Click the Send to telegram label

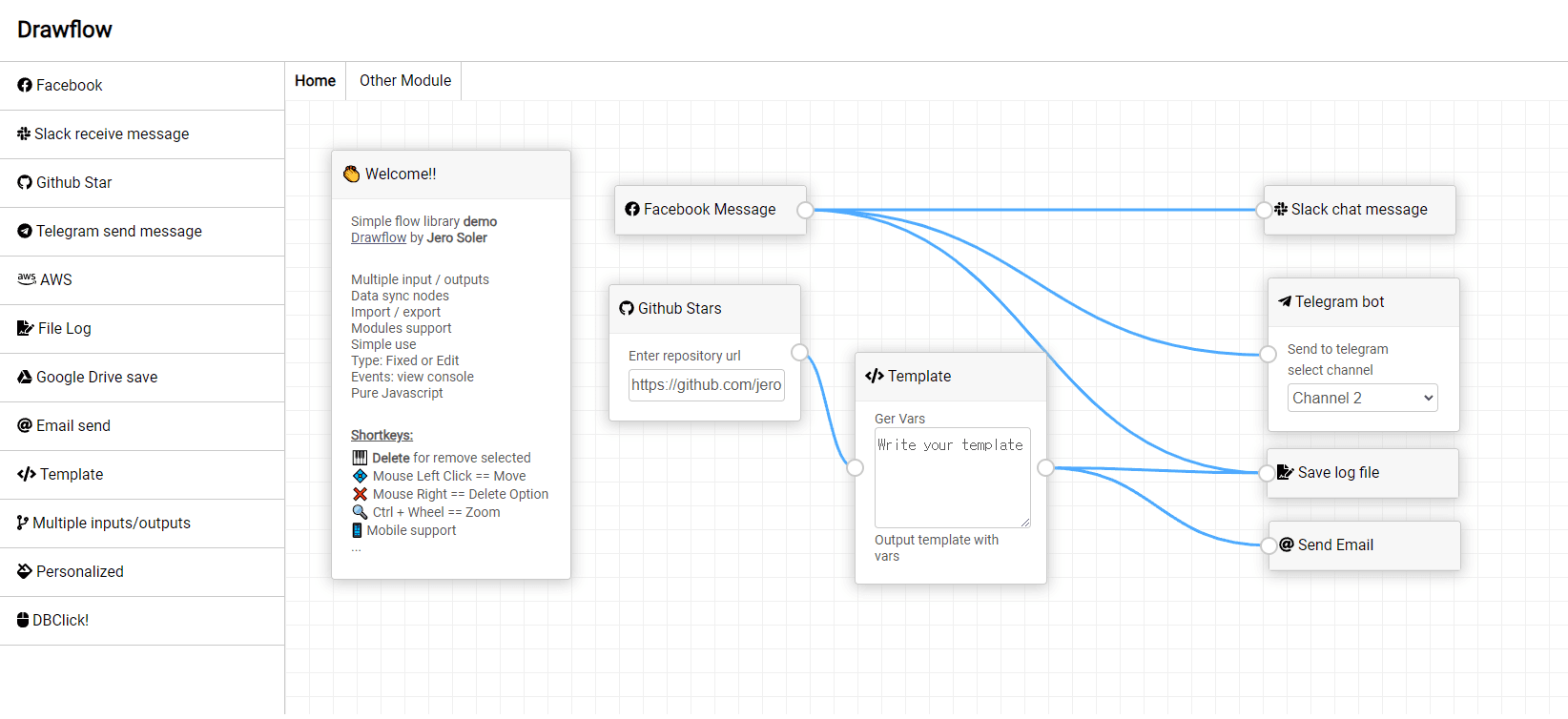[1337, 349]
